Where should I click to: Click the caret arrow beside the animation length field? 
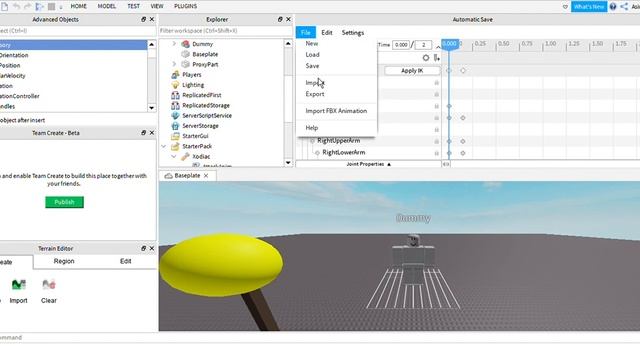tap(438, 47)
